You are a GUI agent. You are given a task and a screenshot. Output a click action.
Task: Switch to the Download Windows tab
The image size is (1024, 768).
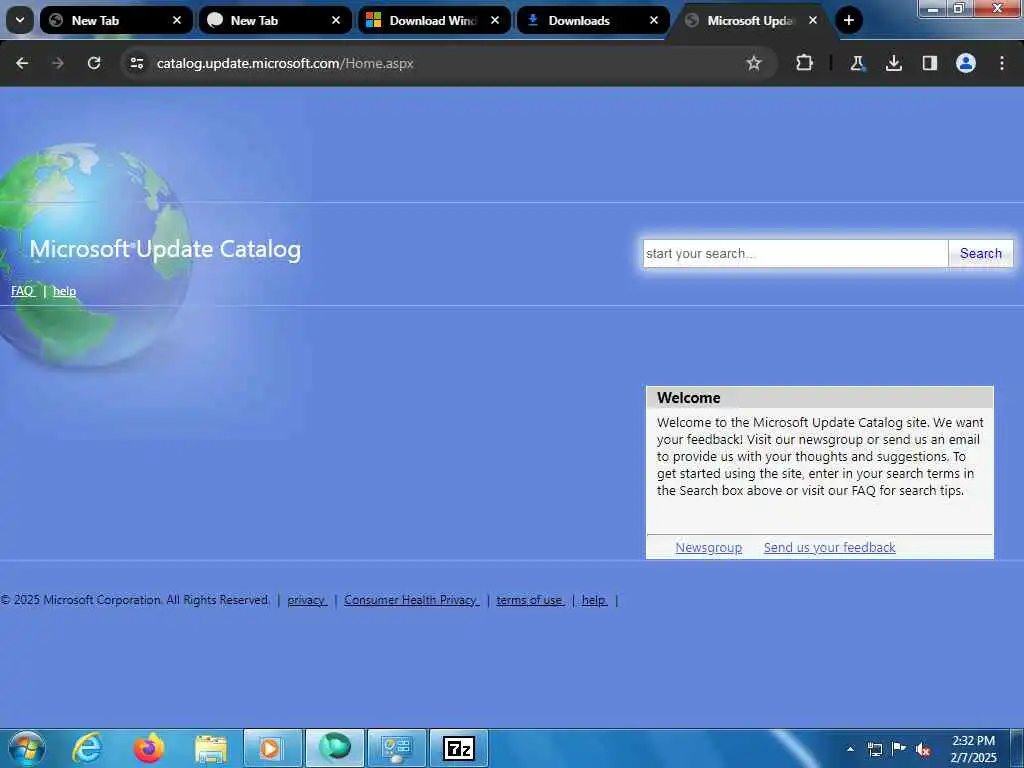[x=434, y=20]
